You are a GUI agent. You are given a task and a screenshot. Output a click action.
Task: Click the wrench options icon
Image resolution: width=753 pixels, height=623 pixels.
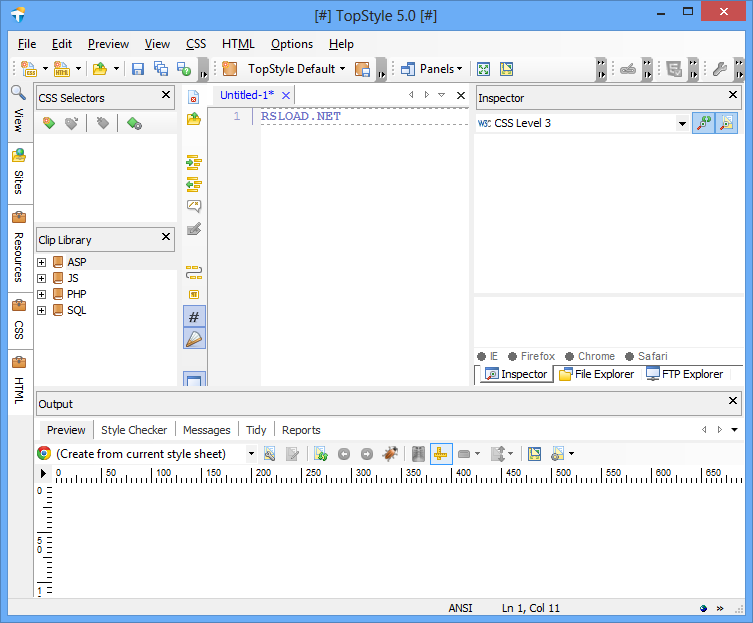(x=719, y=69)
